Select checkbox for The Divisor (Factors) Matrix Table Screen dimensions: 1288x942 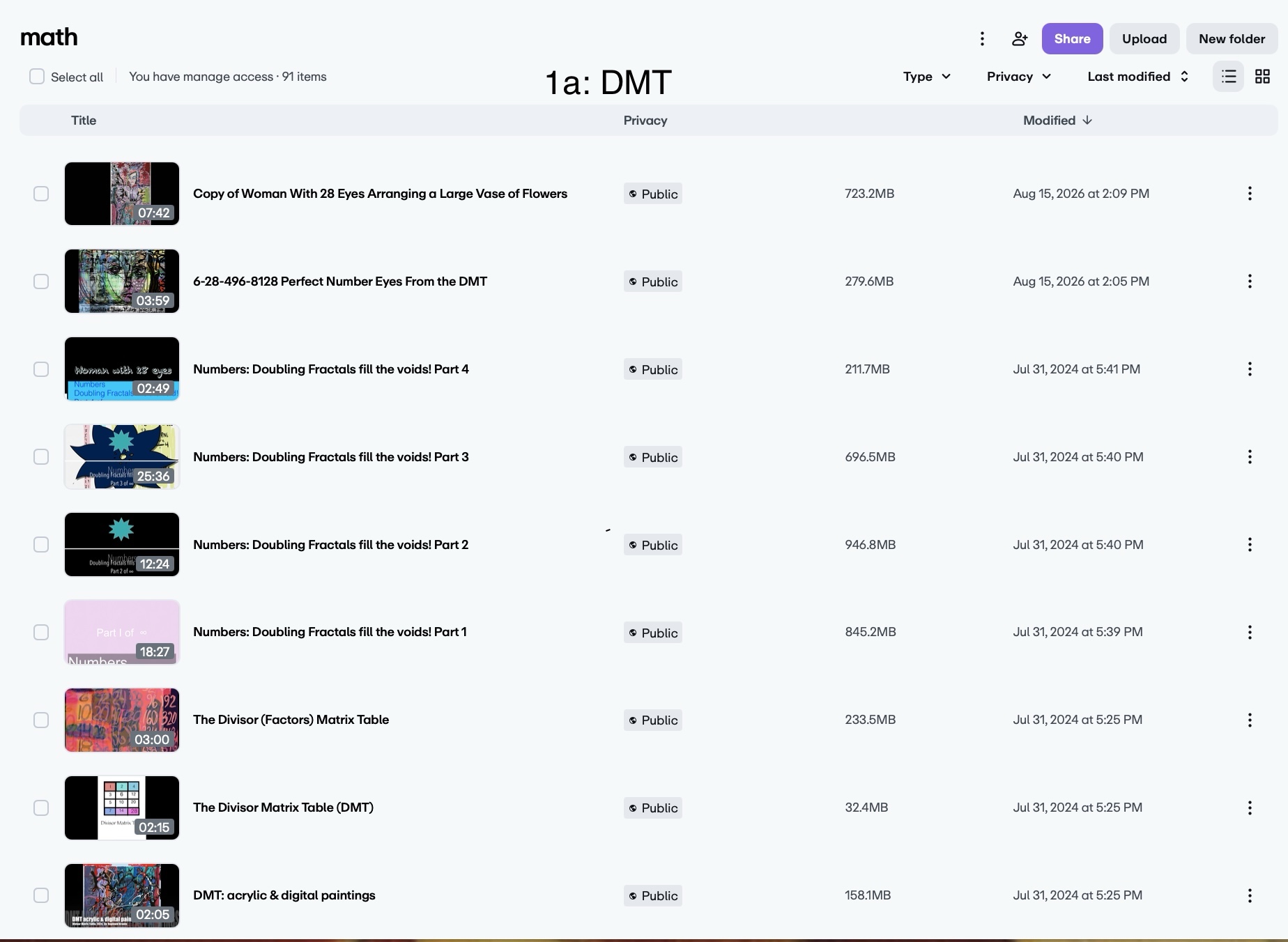click(41, 720)
